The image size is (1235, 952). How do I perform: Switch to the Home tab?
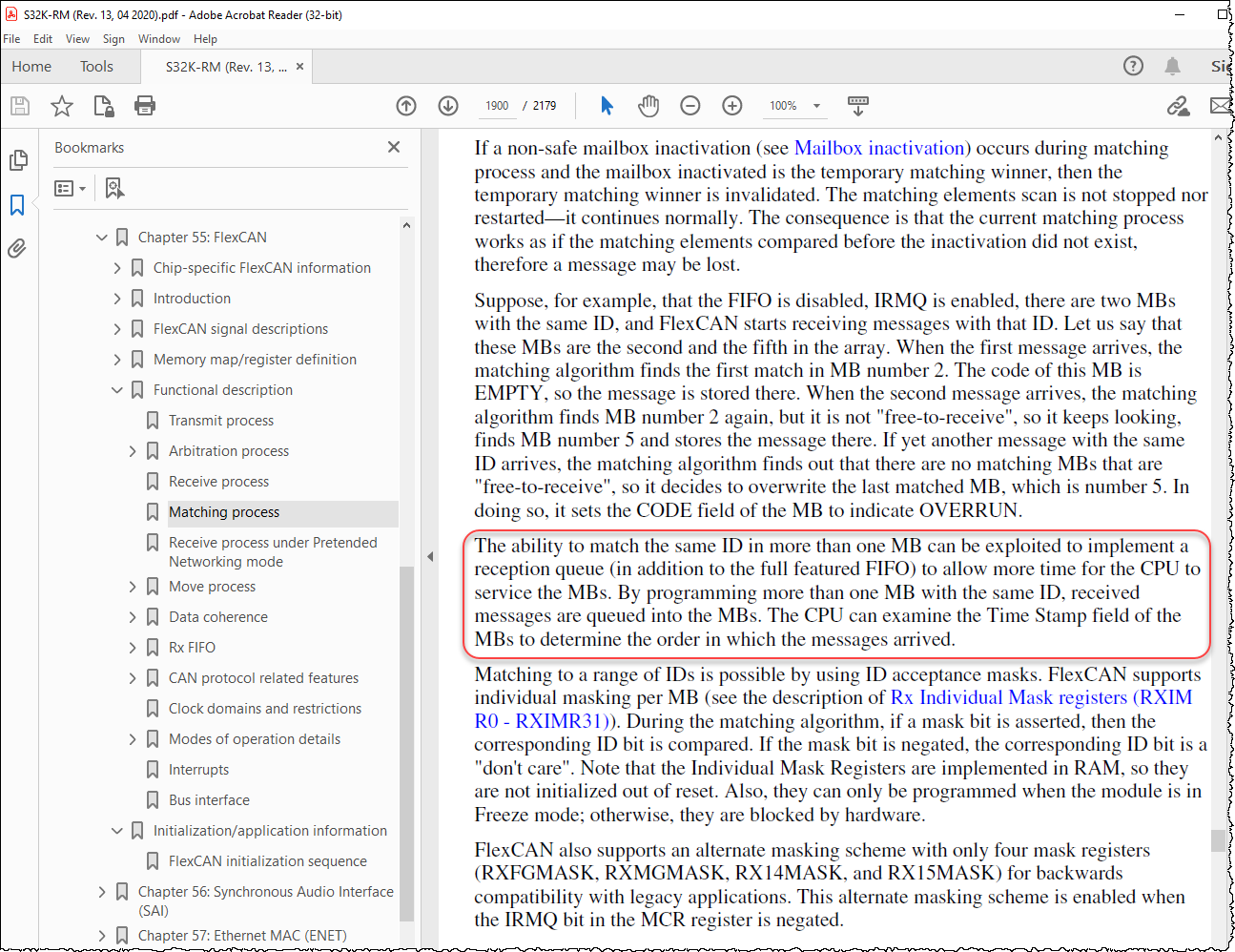[x=31, y=66]
